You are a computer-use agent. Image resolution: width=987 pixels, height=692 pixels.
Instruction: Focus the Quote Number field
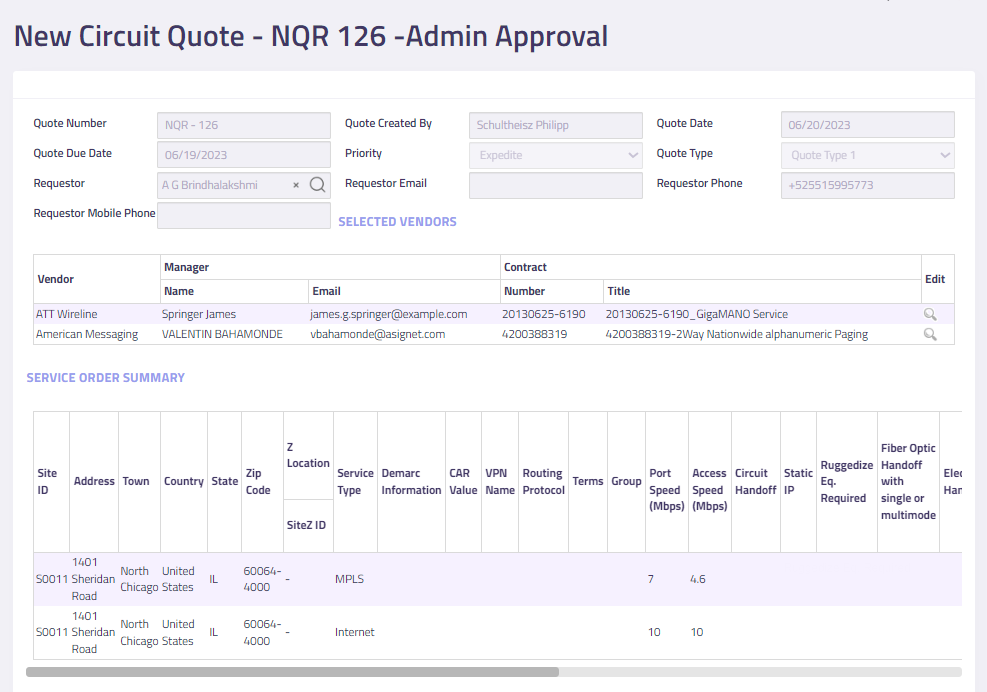pos(244,125)
